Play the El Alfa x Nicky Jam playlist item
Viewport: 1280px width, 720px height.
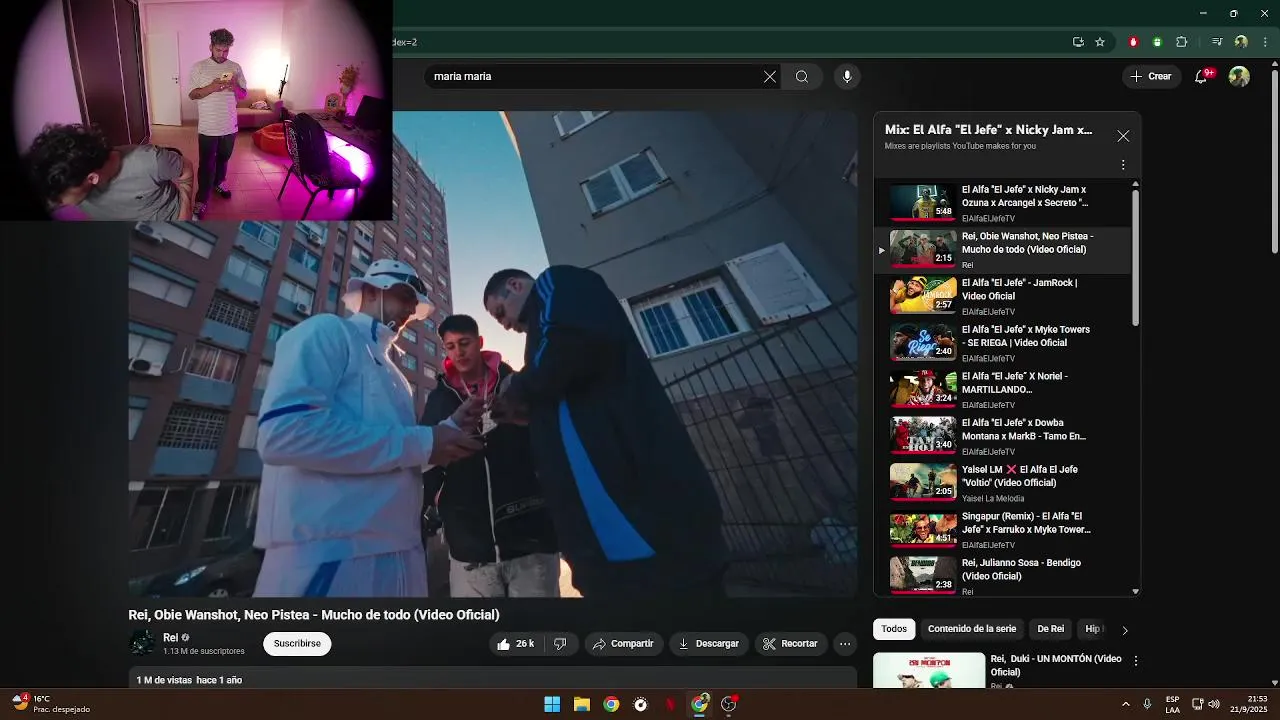click(1003, 203)
